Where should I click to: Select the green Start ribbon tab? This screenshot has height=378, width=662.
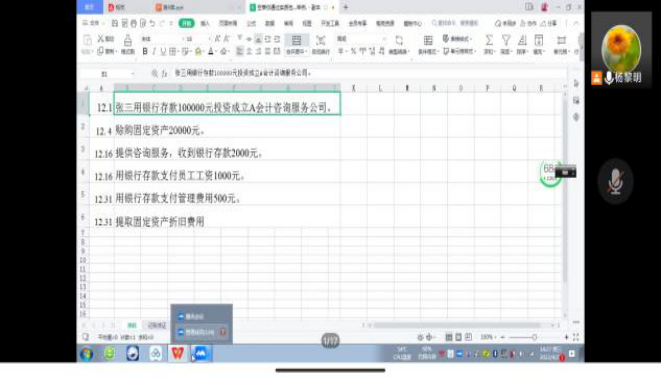(x=186, y=23)
